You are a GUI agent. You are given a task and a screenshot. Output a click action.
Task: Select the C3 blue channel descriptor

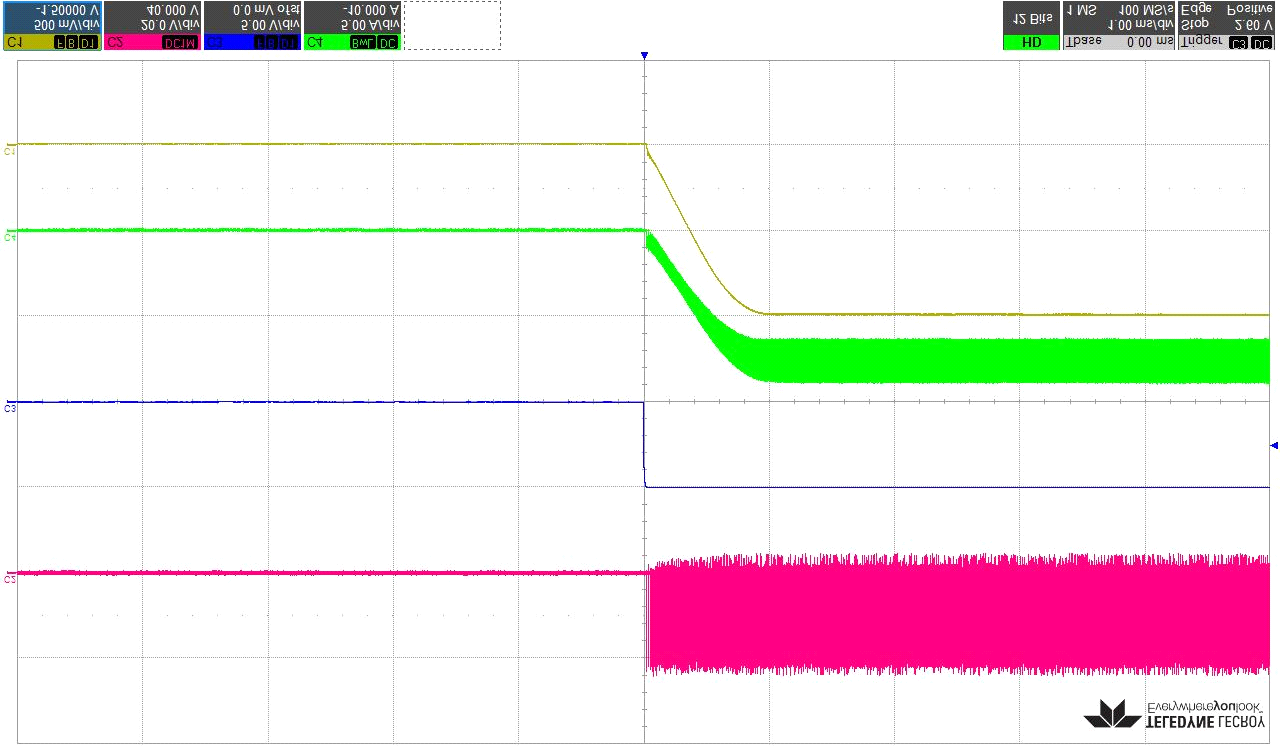click(252, 26)
